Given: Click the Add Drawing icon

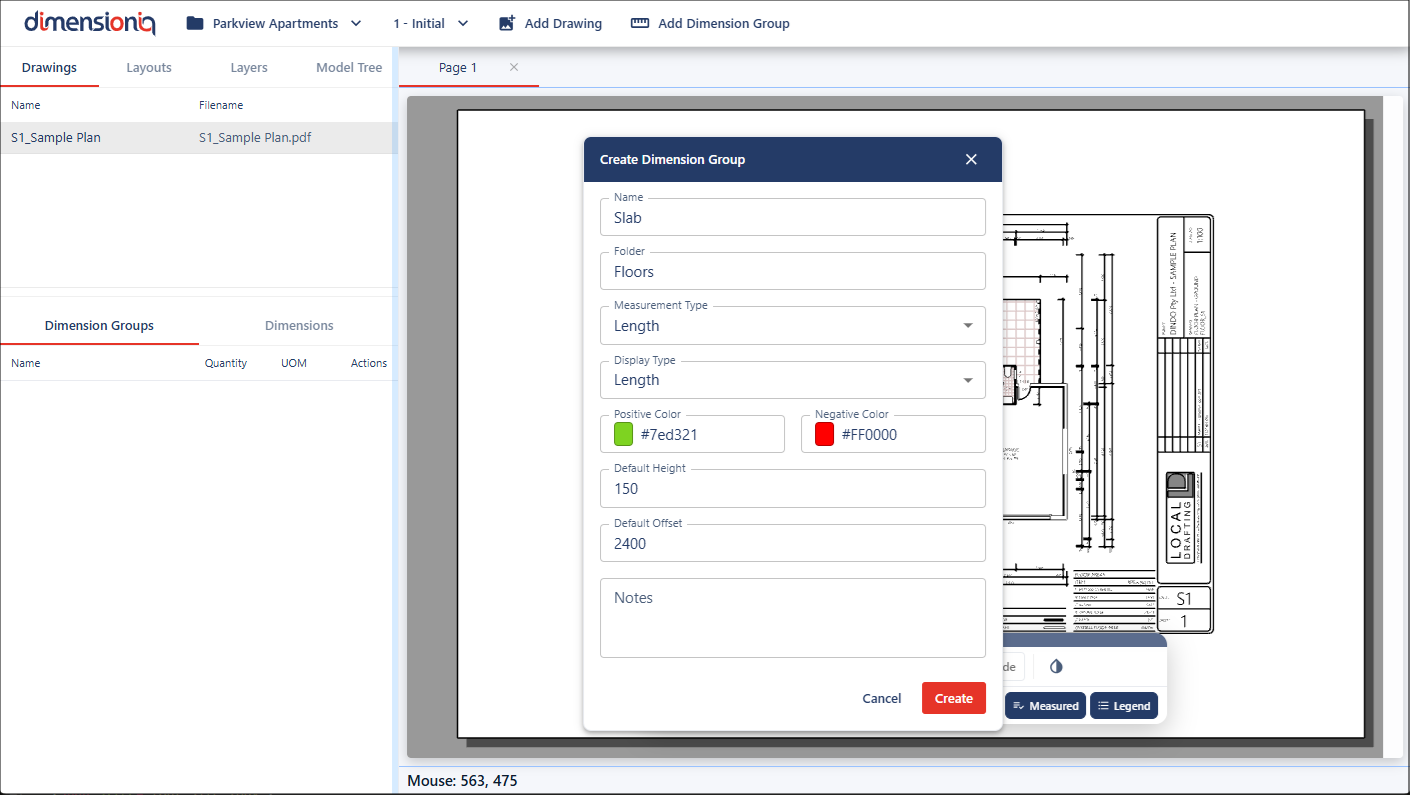Looking at the screenshot, I should 507,23.
